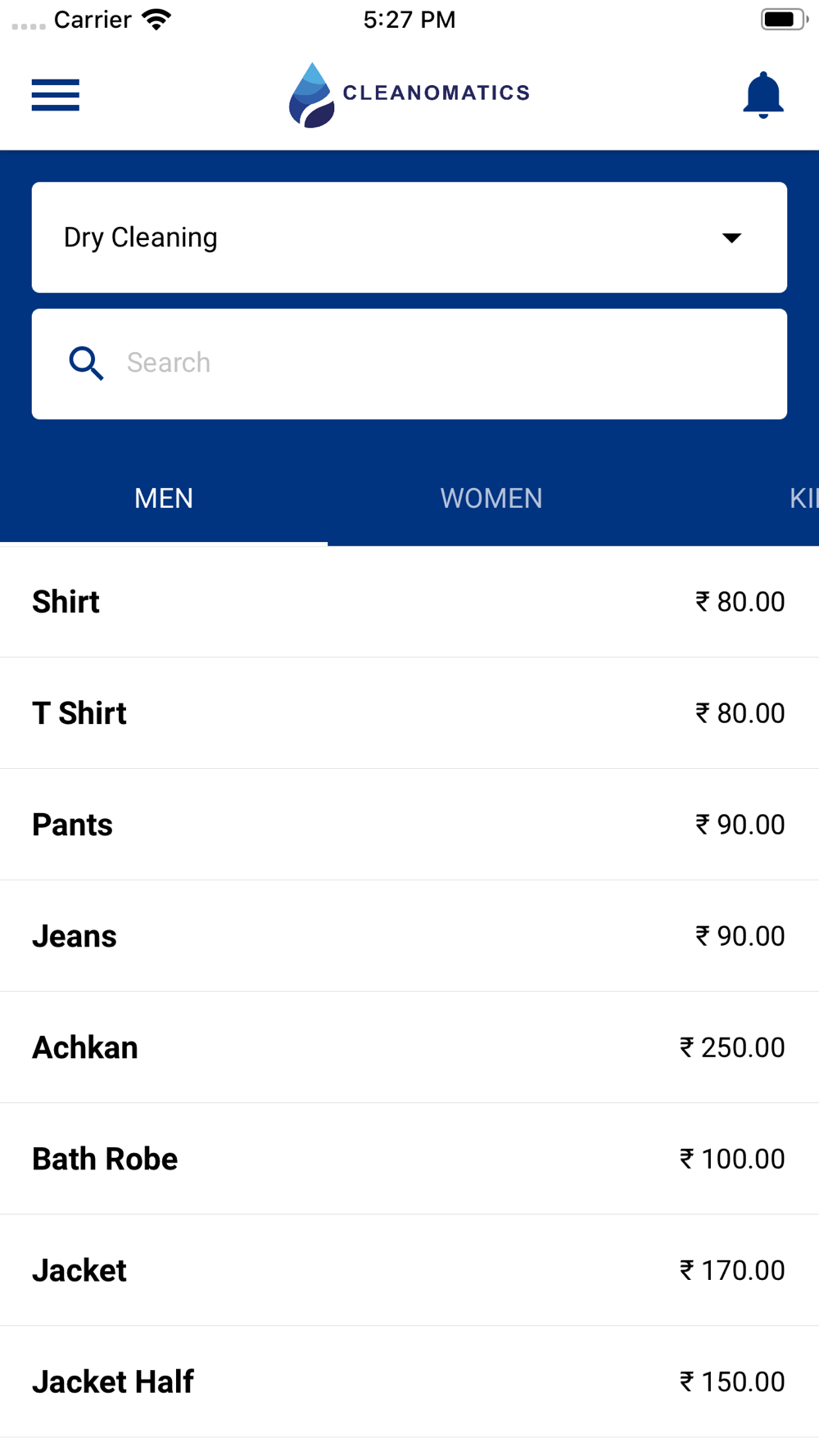Switch to the partially visible KIDS tab
The image size is (819, 1456).
pos(803,498)
